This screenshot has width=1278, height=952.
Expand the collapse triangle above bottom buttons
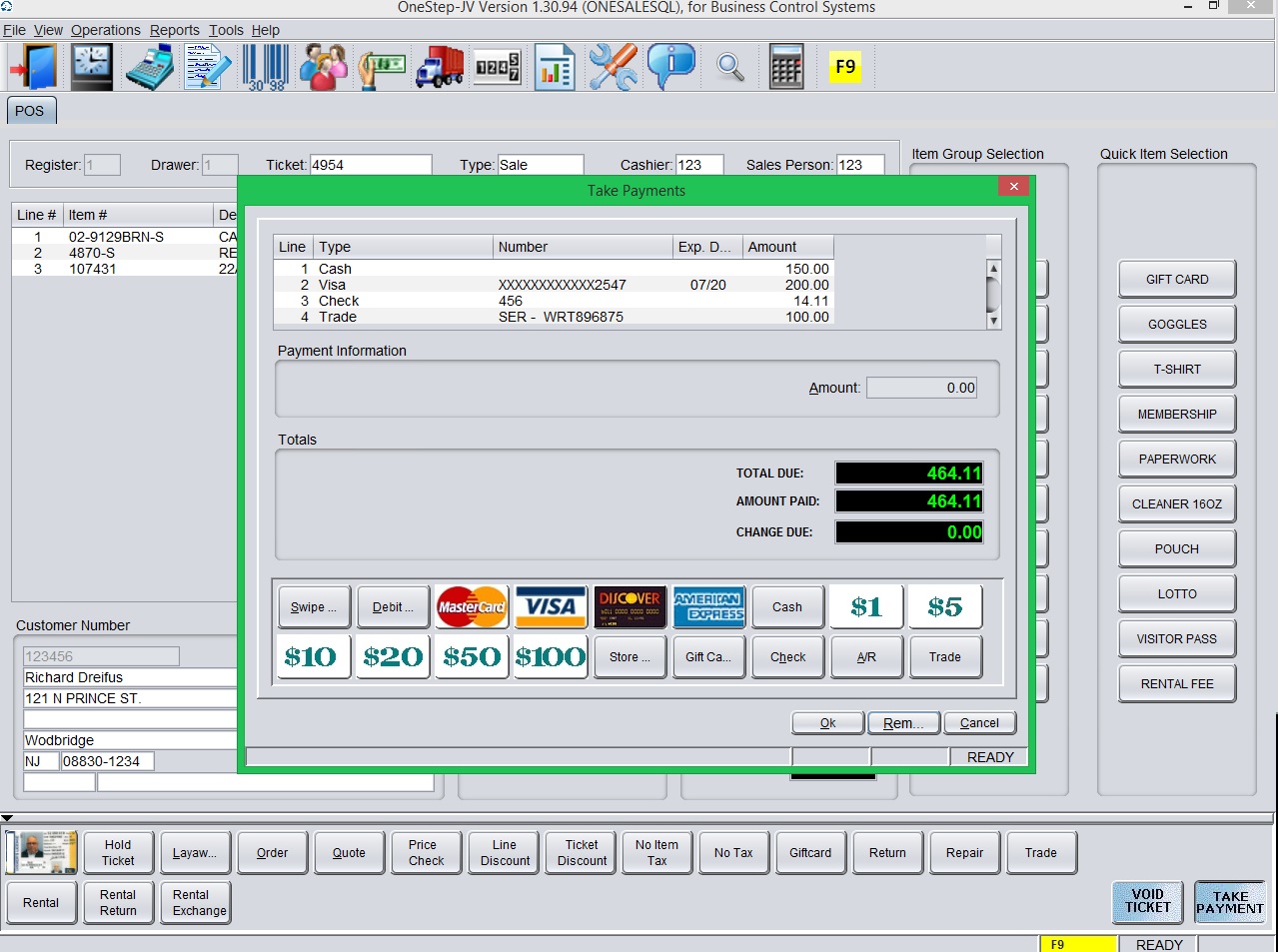(8, 818)
